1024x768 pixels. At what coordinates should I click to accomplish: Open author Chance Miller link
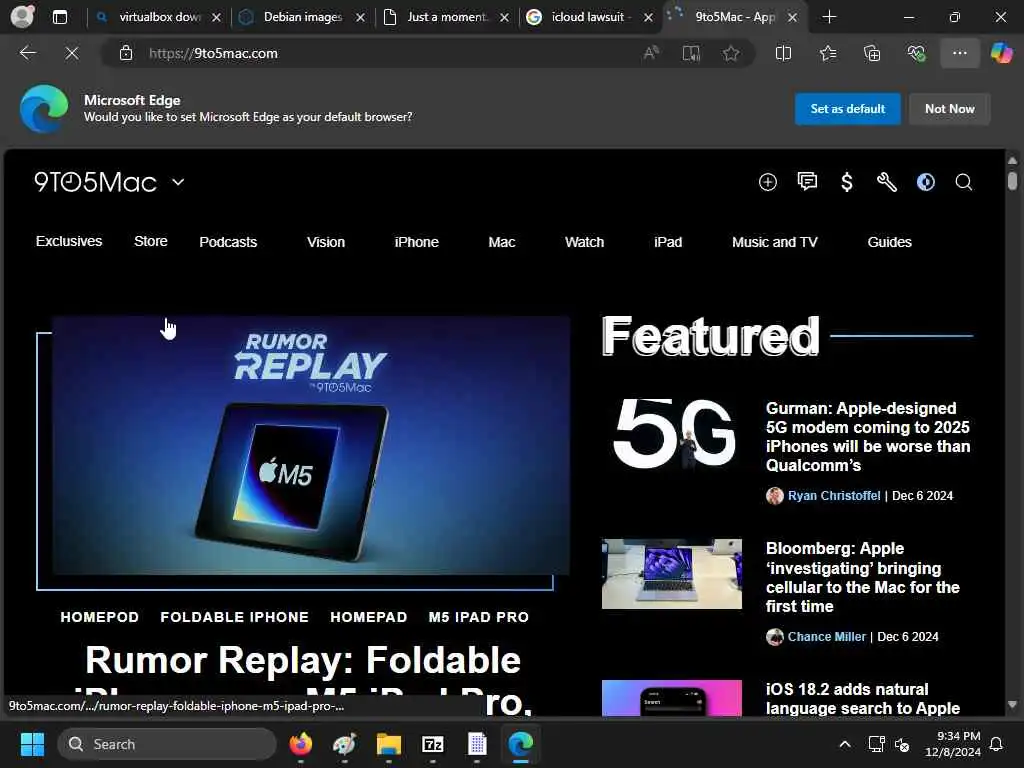point(826,637)
